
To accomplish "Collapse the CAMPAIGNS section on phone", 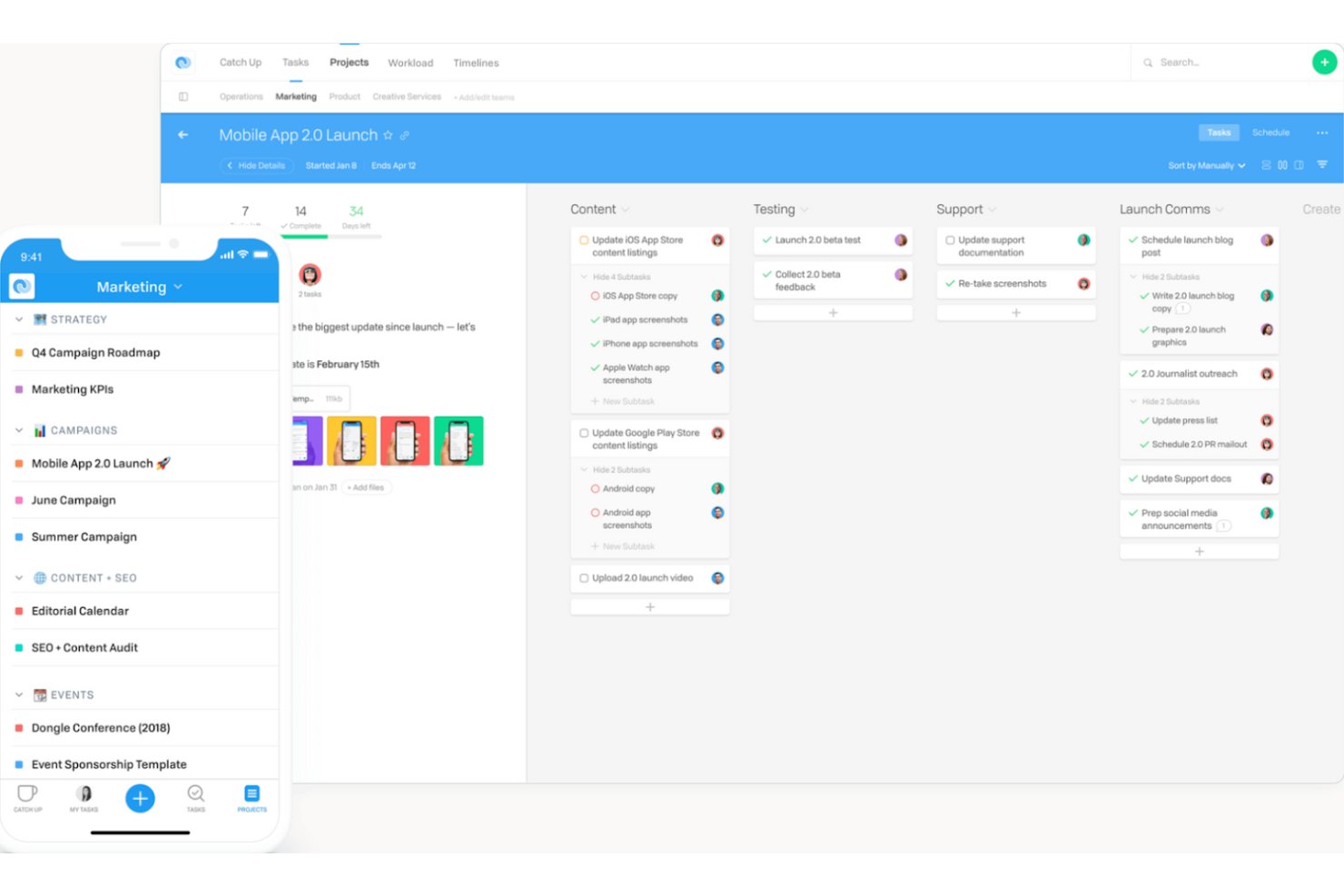I will [x=19, y=430].
